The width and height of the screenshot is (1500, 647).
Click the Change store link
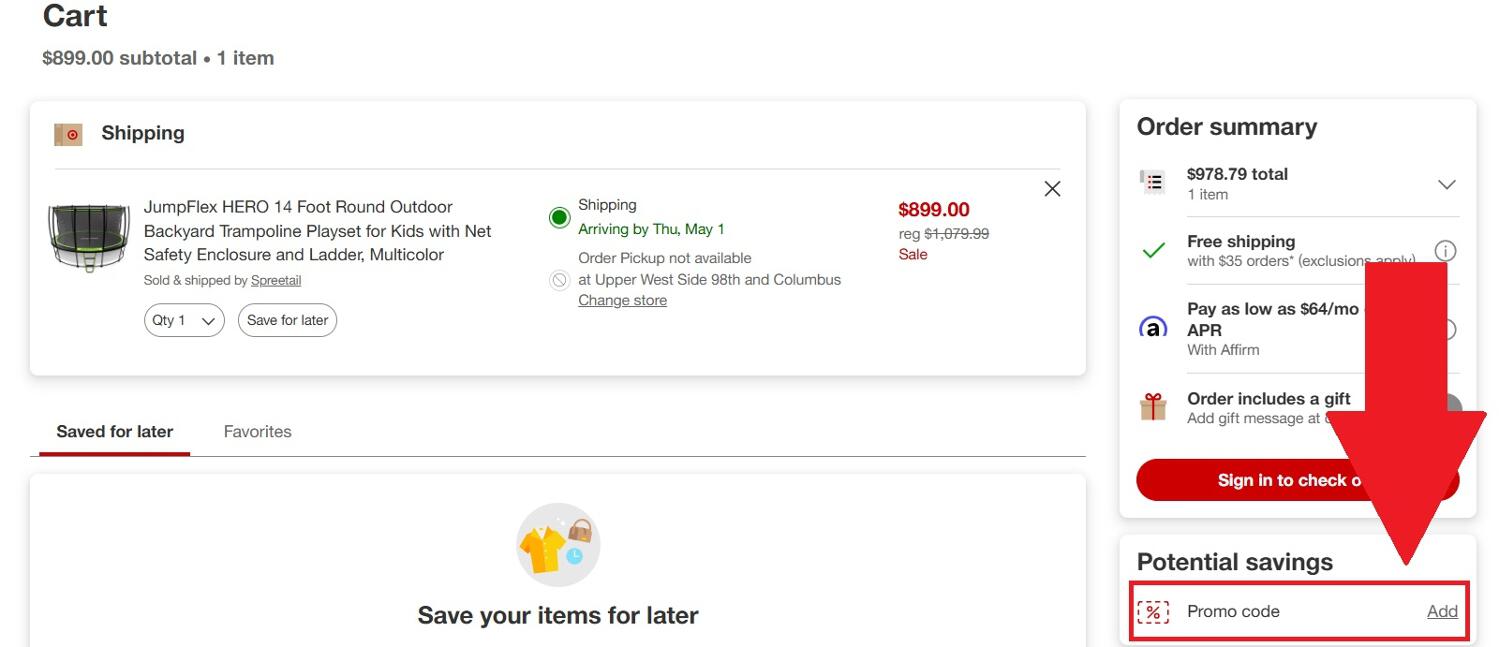622,301
